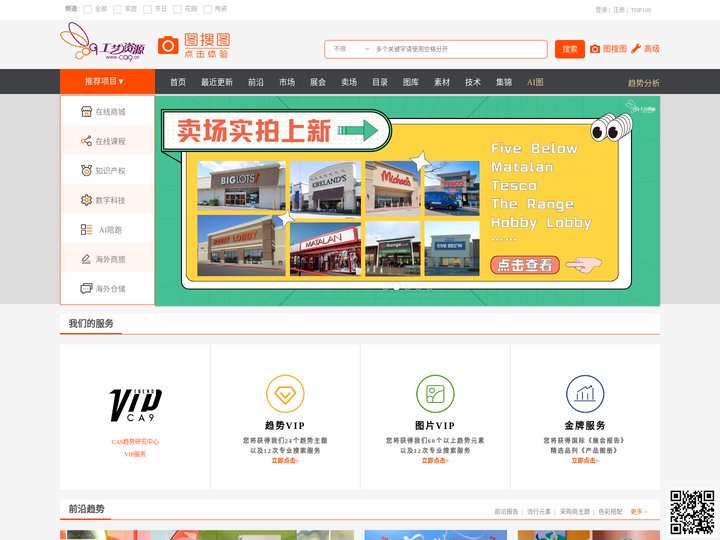
Task: Open the 卖场 nav item
Action: 349,82
